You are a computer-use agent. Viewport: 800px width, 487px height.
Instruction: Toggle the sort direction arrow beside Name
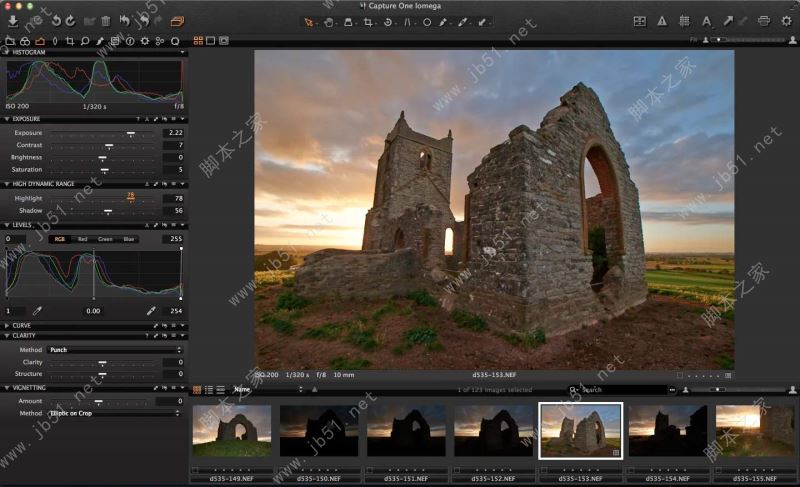click(x=315, y=390)
